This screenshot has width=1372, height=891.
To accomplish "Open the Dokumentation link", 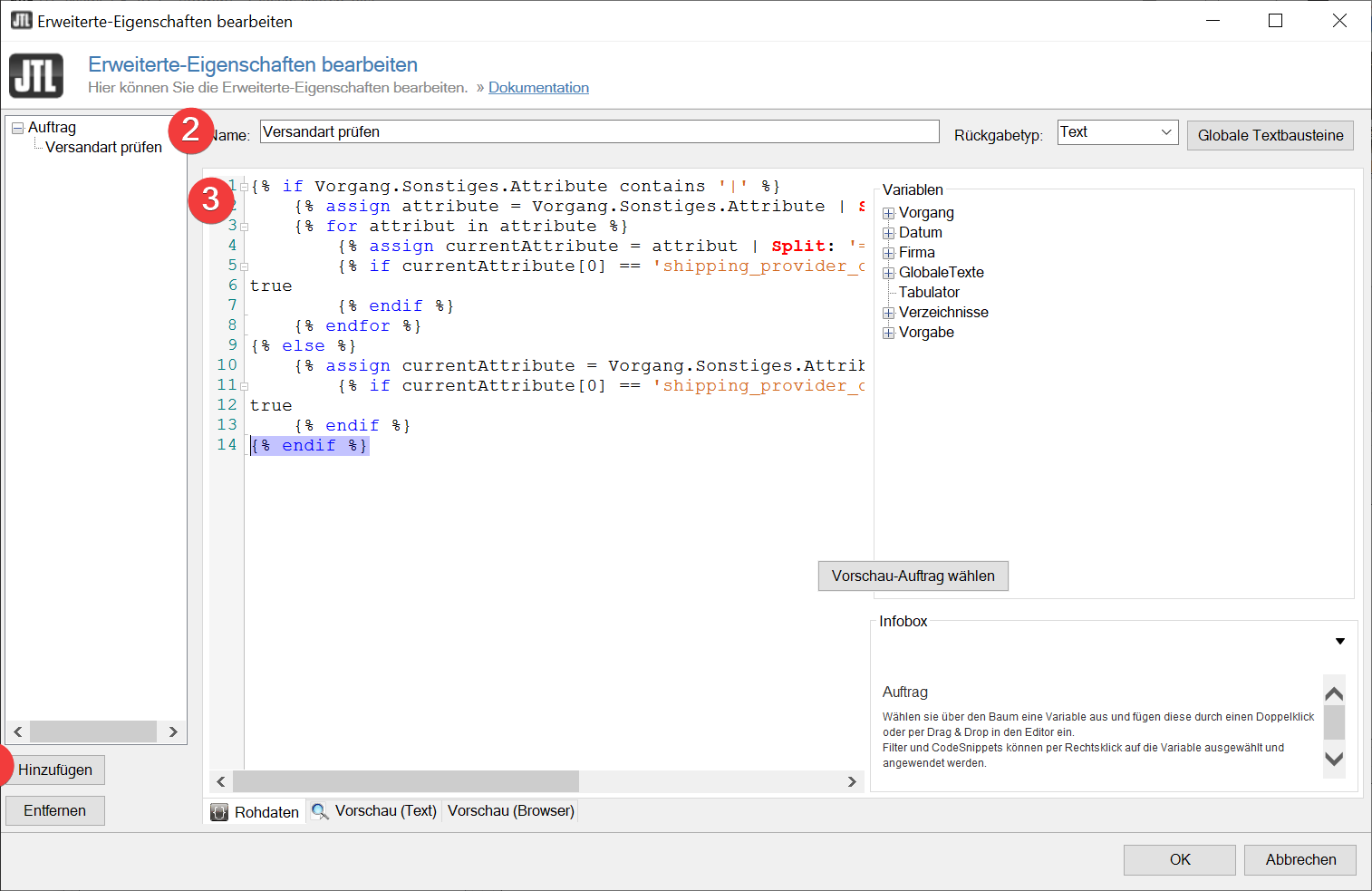I will click(x=538, y=88).
